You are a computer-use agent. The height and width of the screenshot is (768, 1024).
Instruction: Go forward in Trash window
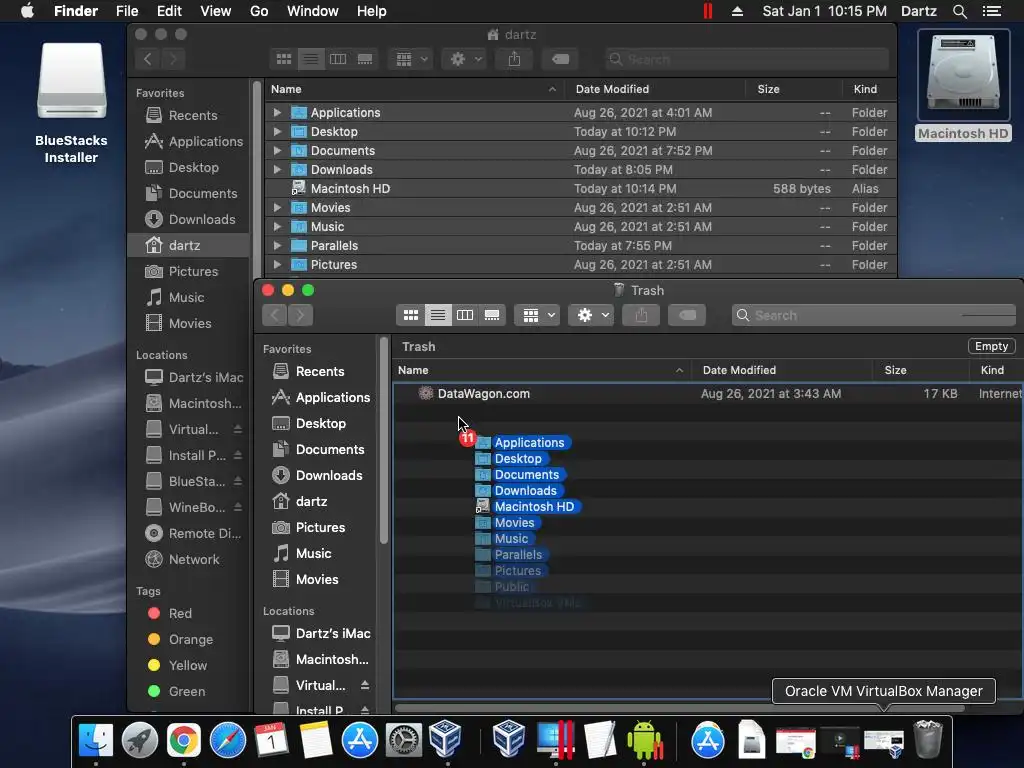(300, 315)
